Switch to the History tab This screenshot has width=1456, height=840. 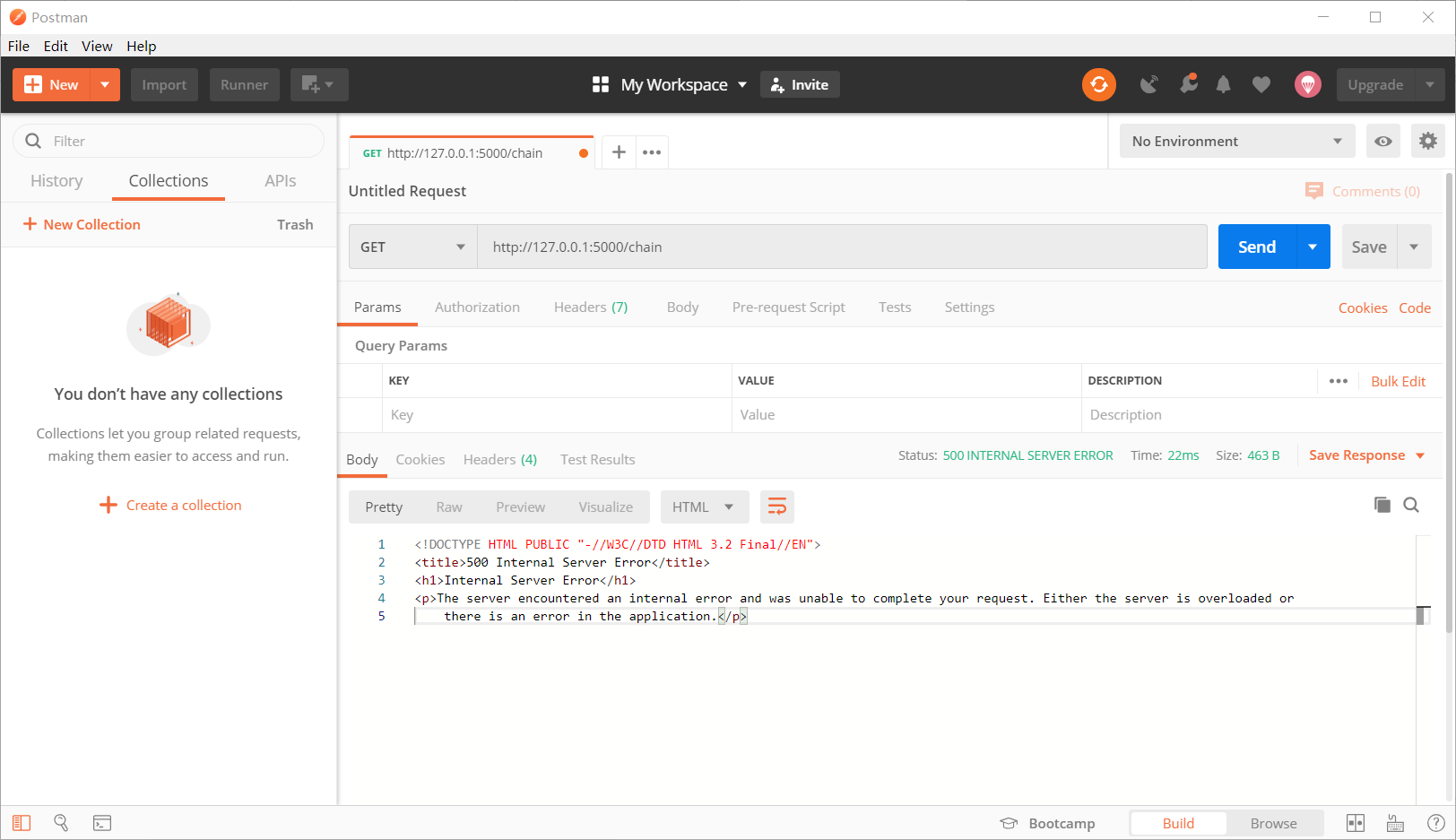pos(56,180)
